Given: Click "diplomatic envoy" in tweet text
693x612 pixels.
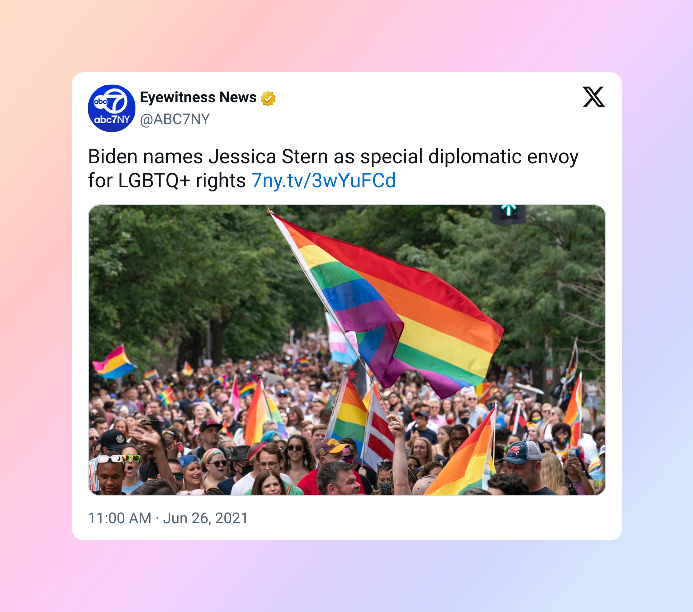Looking at the screenshot, I should (503, 157).
